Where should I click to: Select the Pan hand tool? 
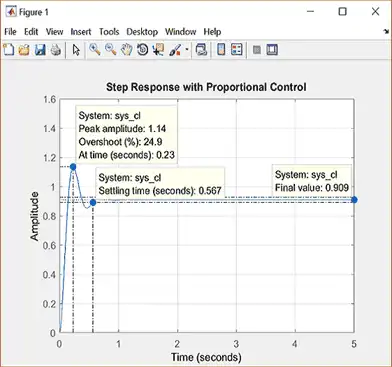point(127,50)
